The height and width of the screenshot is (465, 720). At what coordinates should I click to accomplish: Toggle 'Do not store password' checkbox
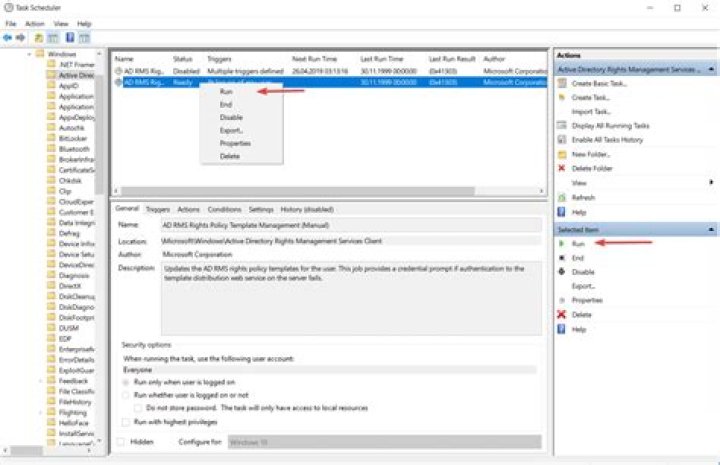click(138, 408)
